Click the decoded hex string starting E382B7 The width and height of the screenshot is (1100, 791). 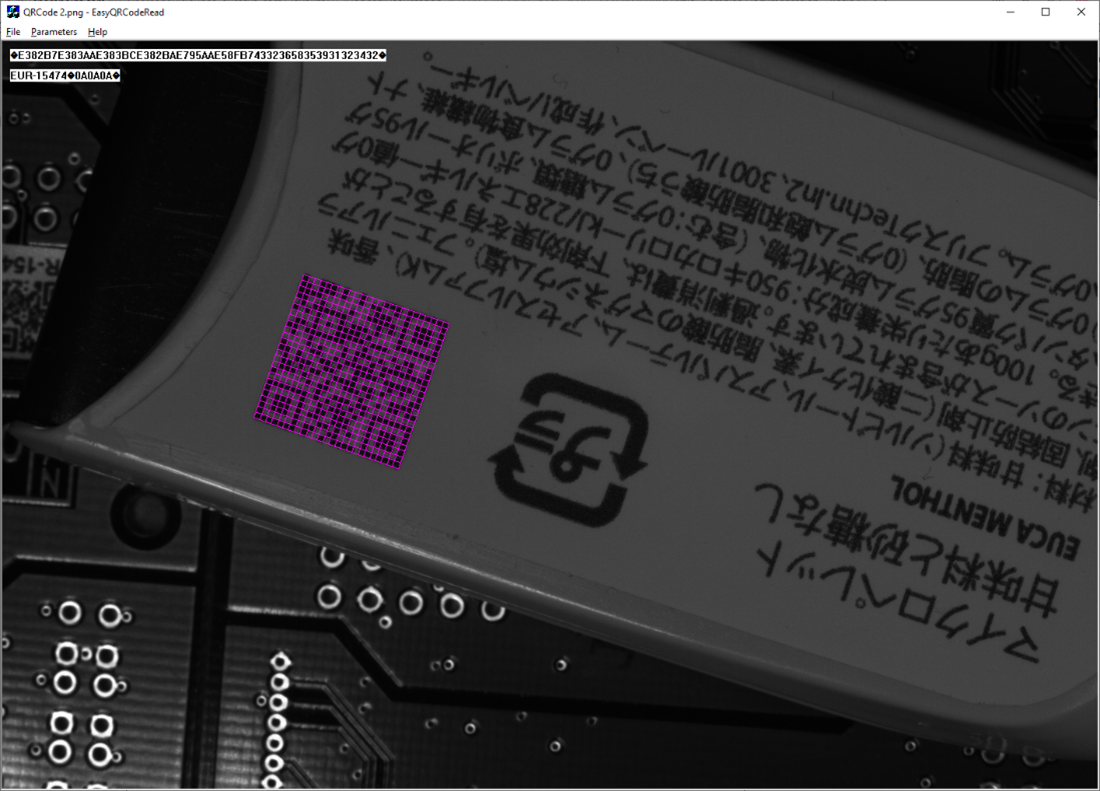[x=198, y=55]
